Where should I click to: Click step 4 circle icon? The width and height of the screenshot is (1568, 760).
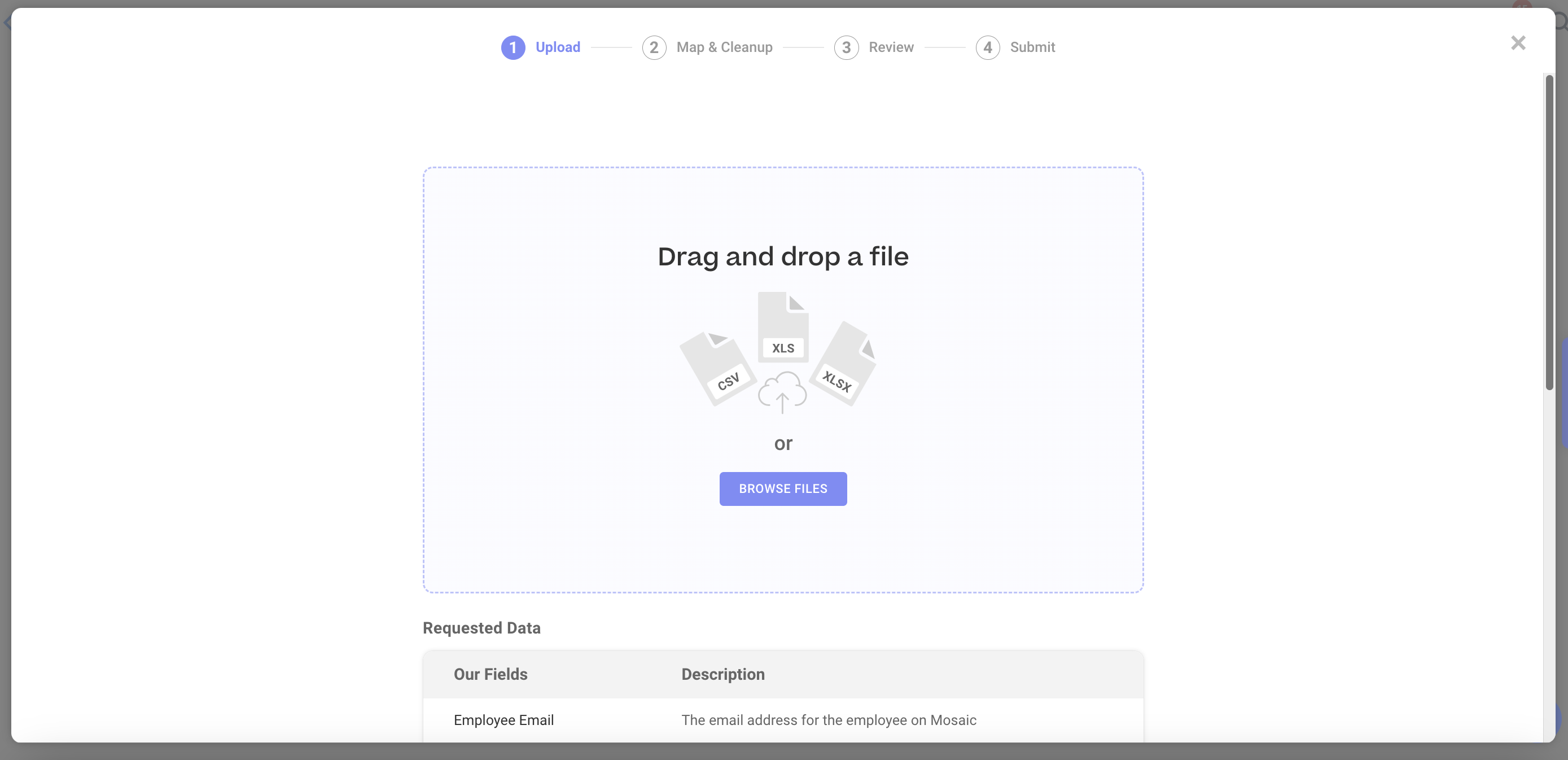point(987,47)
